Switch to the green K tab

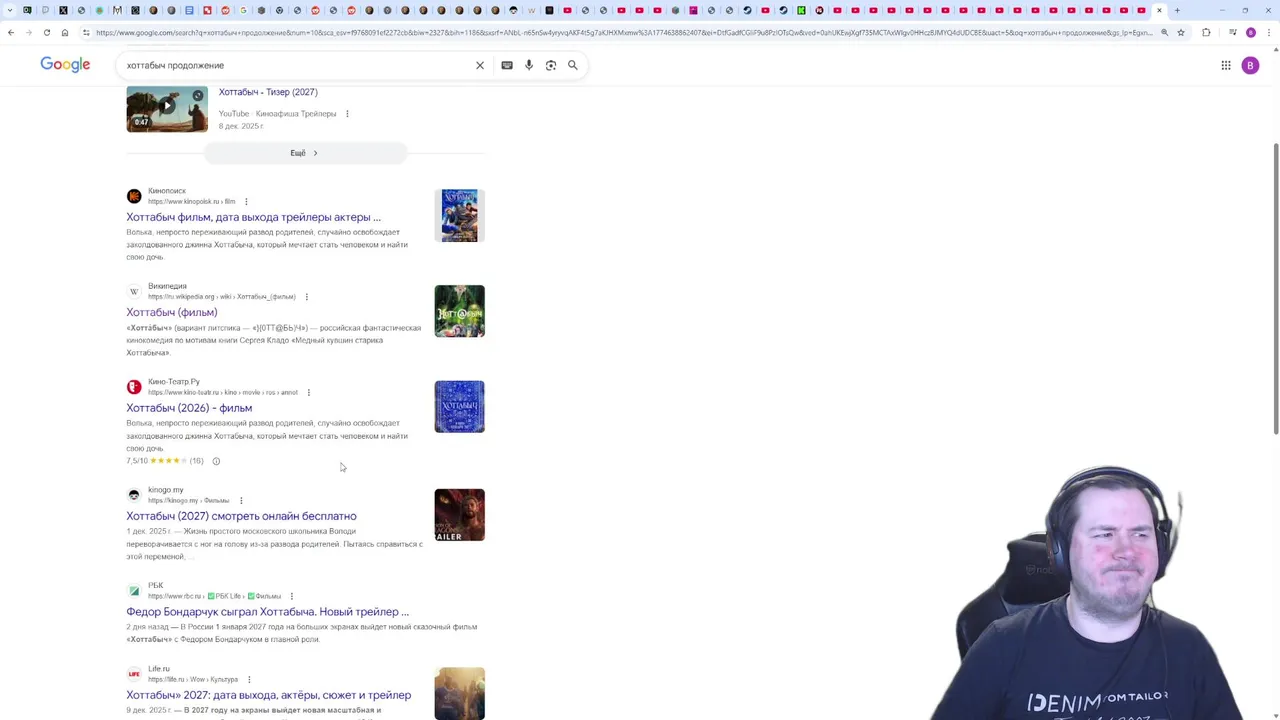coord(801,10)
